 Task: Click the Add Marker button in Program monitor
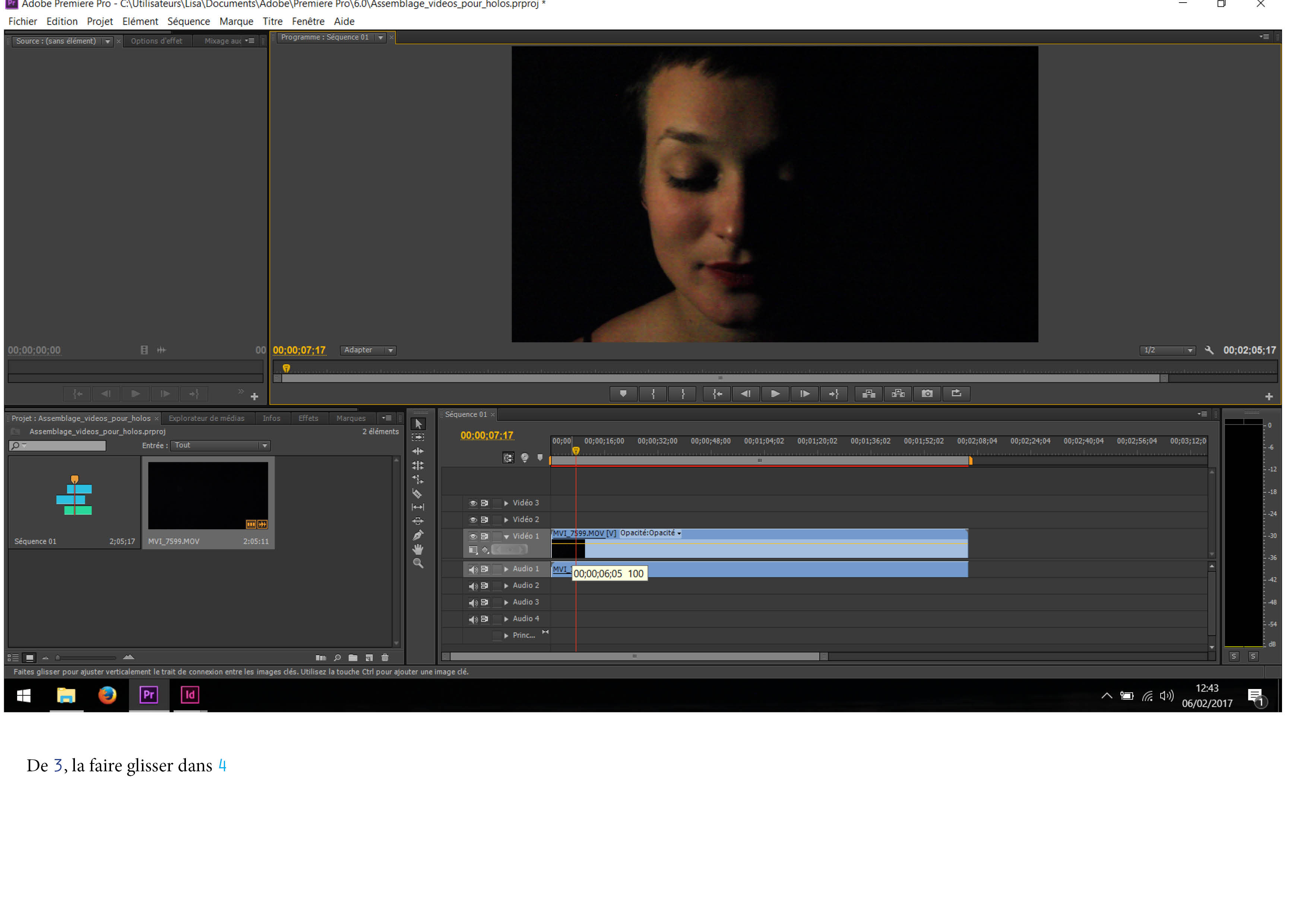[623, 394]
